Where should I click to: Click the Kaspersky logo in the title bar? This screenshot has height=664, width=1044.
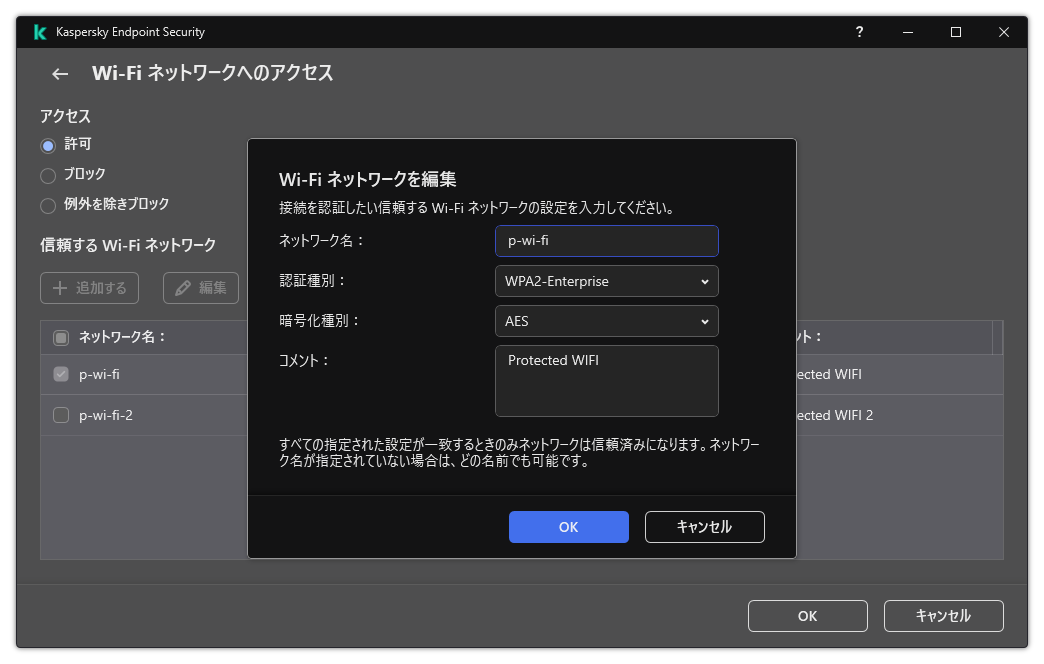(40, 32)
